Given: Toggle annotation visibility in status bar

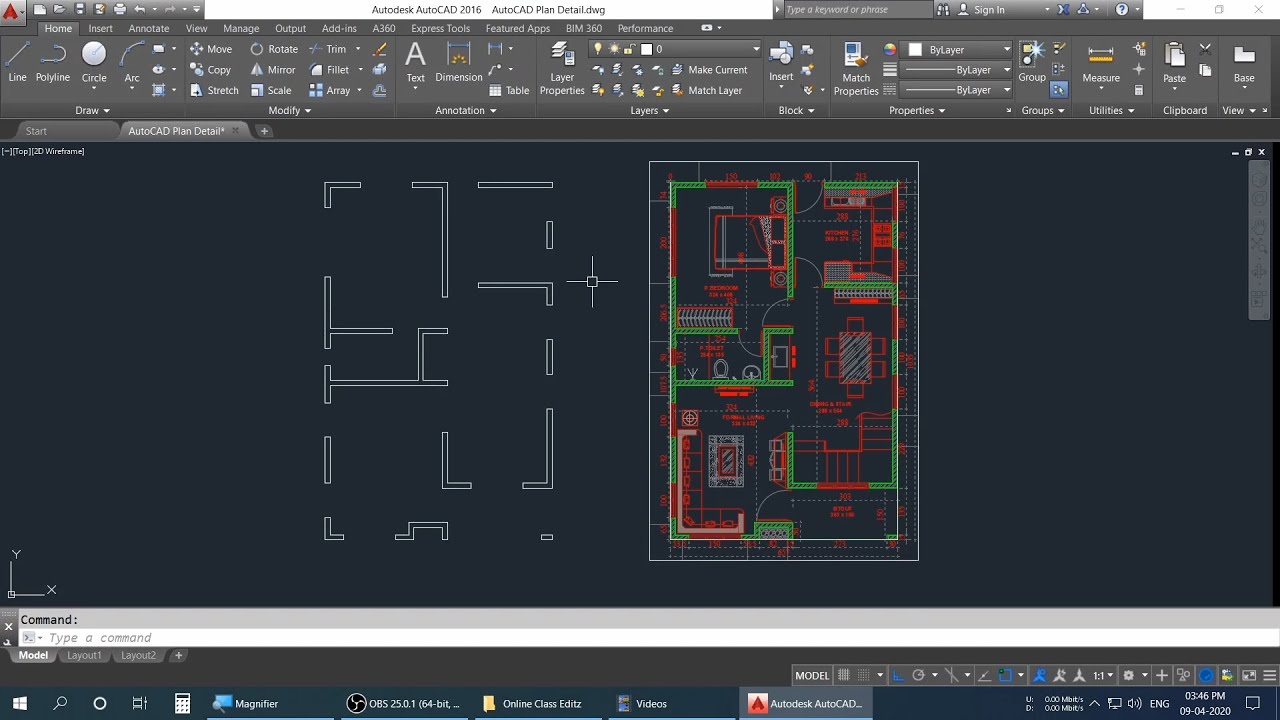Looking at the screenshot, I should point(1040,675).
